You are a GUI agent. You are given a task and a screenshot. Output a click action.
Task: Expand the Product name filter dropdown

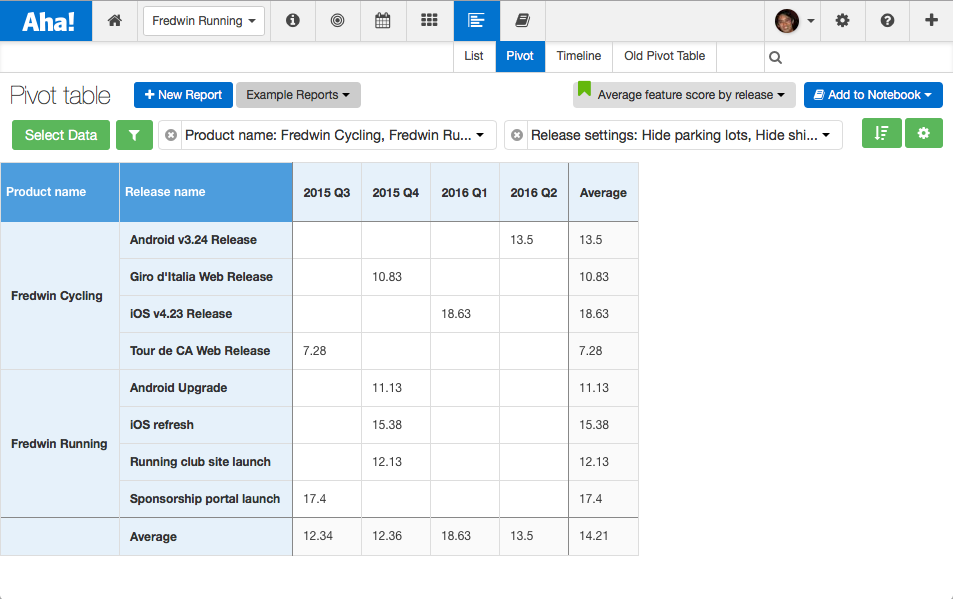click(480, 135)
